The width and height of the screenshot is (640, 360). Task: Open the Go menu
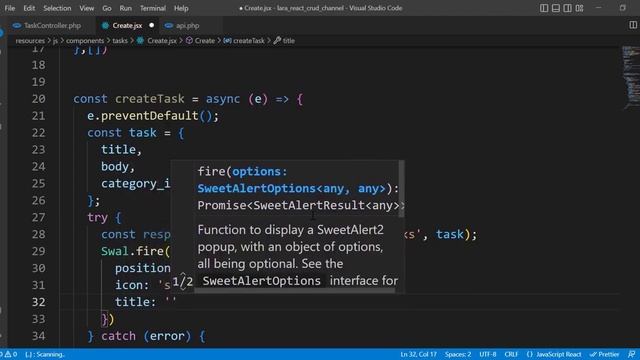tap(107, 8)
